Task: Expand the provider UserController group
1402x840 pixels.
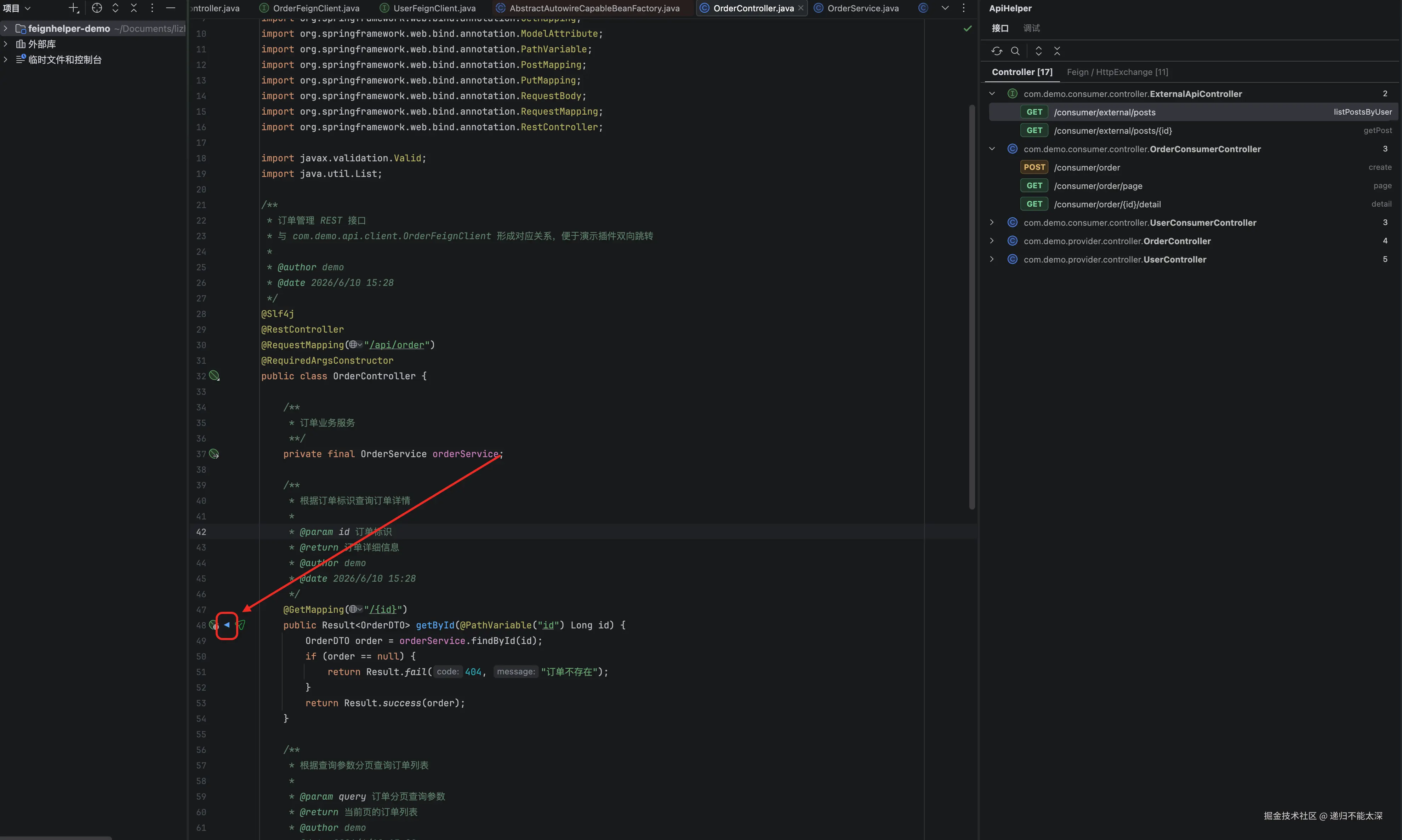Action: (992, 259)
